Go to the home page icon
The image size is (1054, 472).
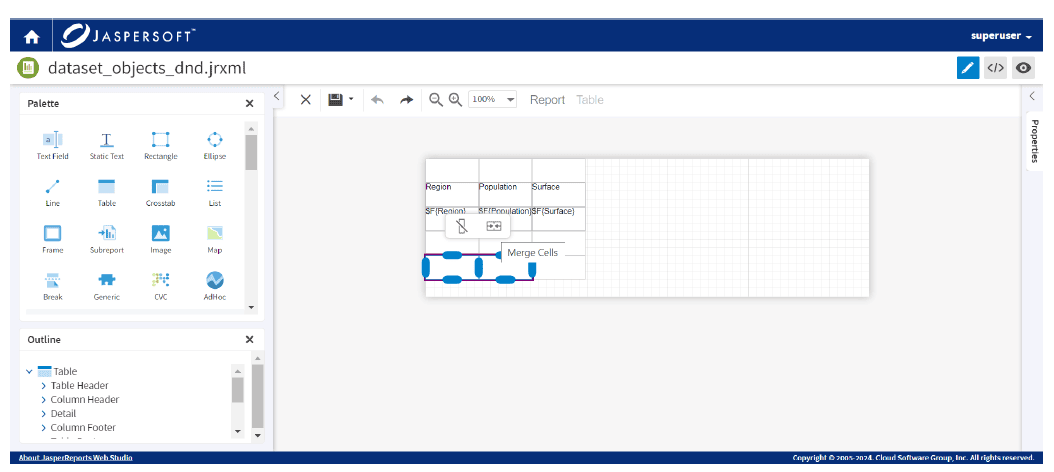pos(32,37)
